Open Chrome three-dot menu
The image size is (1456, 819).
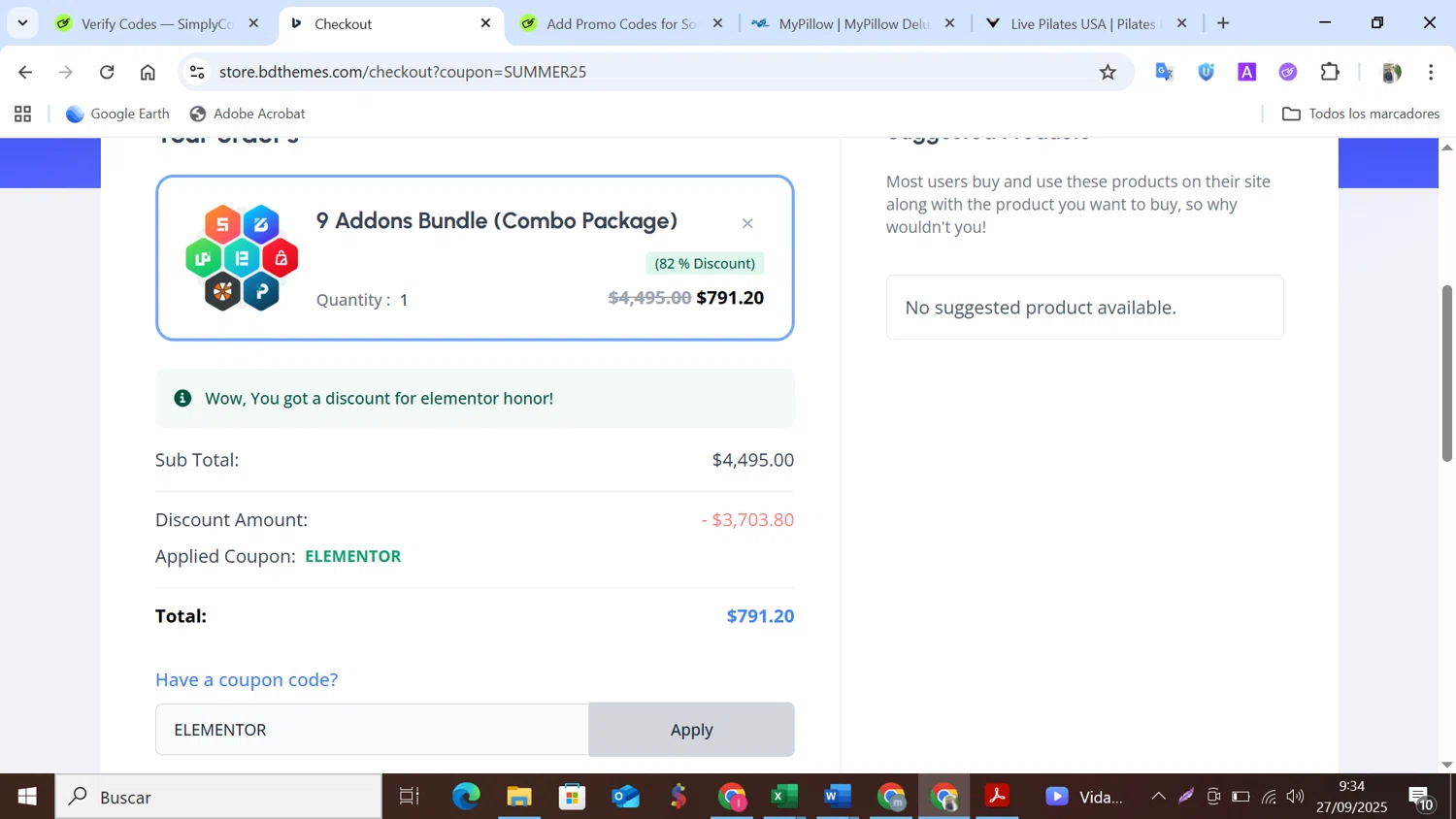[x=1431, y=72]
